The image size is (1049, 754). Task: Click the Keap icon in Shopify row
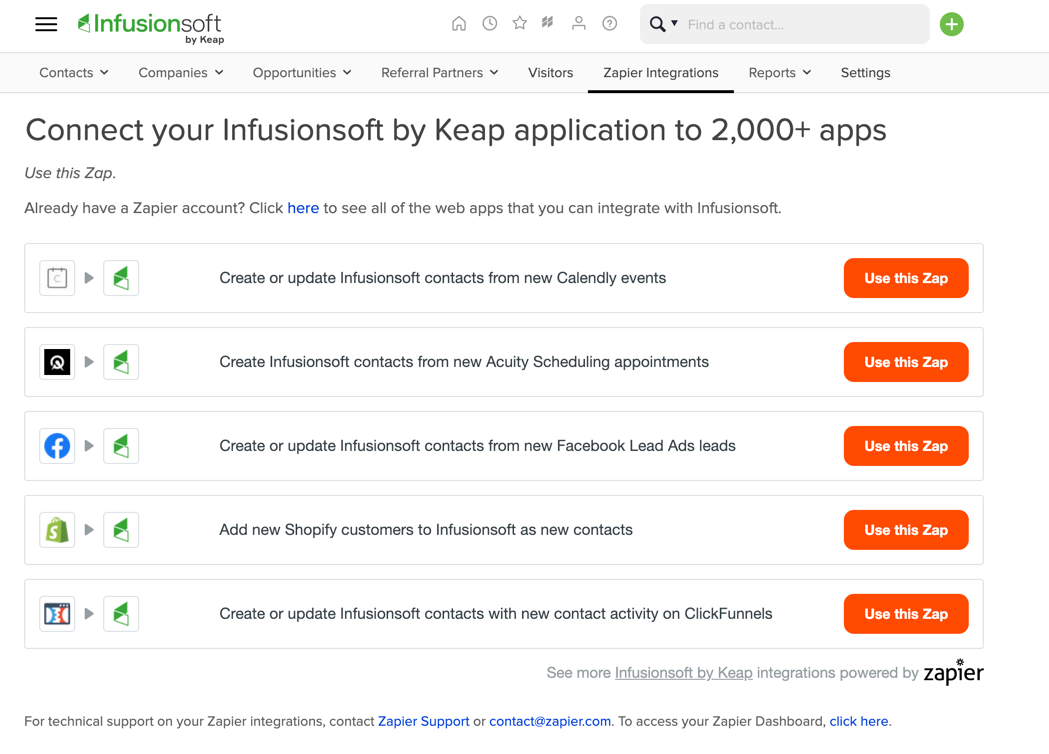(x=121, y=530)
